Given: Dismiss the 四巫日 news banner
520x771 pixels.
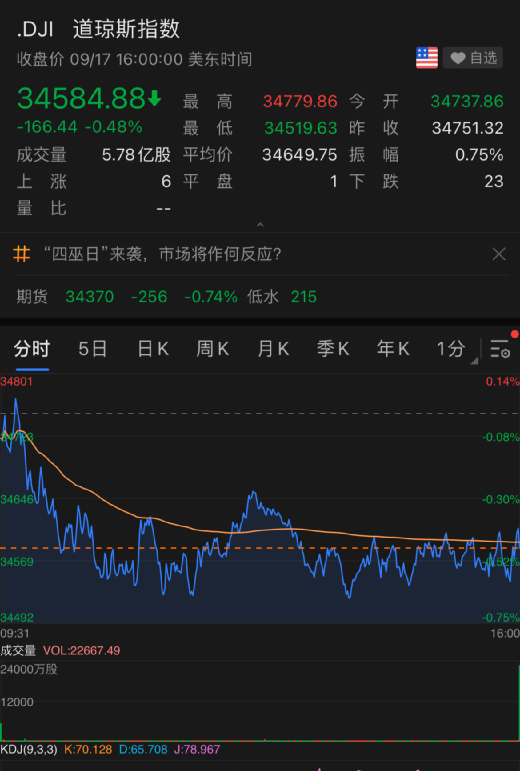Looking at the screenshot, I should [499, 254].
